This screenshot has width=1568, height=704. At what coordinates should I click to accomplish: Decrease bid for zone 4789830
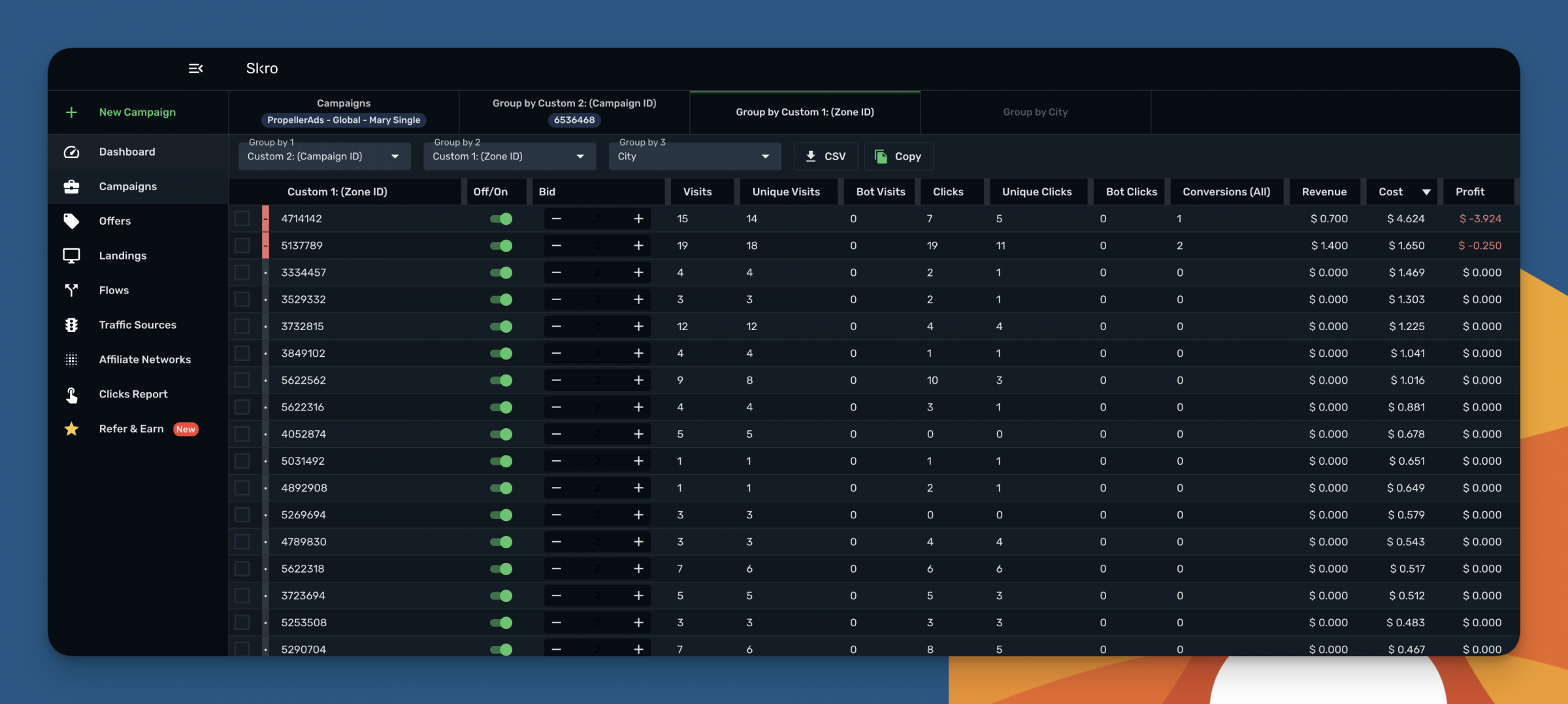[557, 542]
